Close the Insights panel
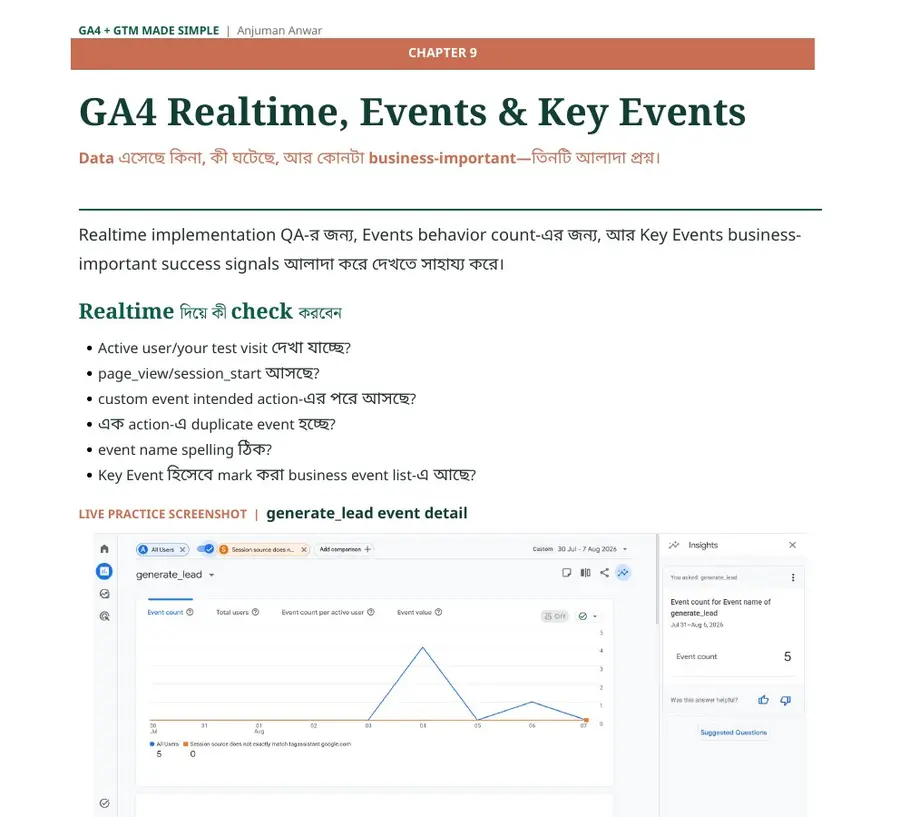Screen dimensions: 900x817 point(792,545)
